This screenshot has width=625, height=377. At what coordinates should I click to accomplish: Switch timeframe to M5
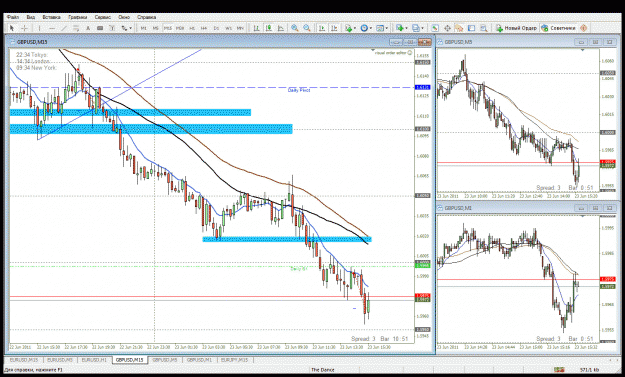[x=155, y=28]
